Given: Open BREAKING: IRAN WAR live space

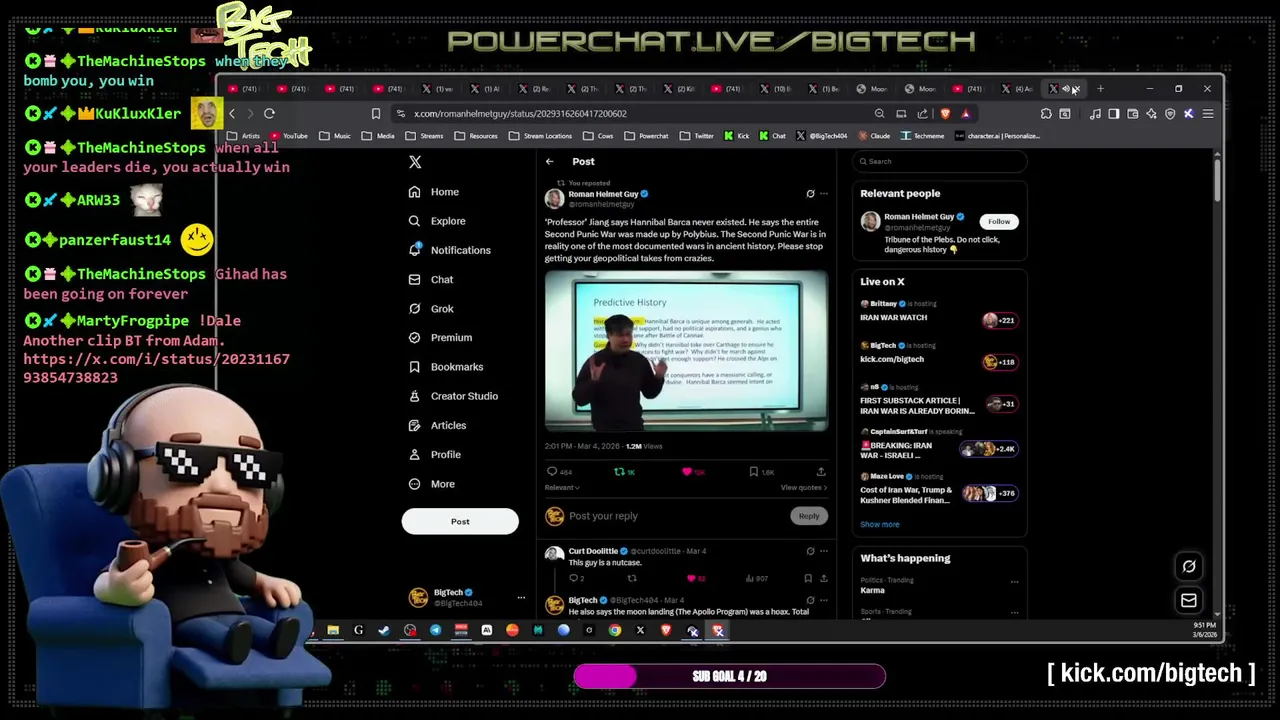Looking at the screenshot, I should [x=938, y=446].
